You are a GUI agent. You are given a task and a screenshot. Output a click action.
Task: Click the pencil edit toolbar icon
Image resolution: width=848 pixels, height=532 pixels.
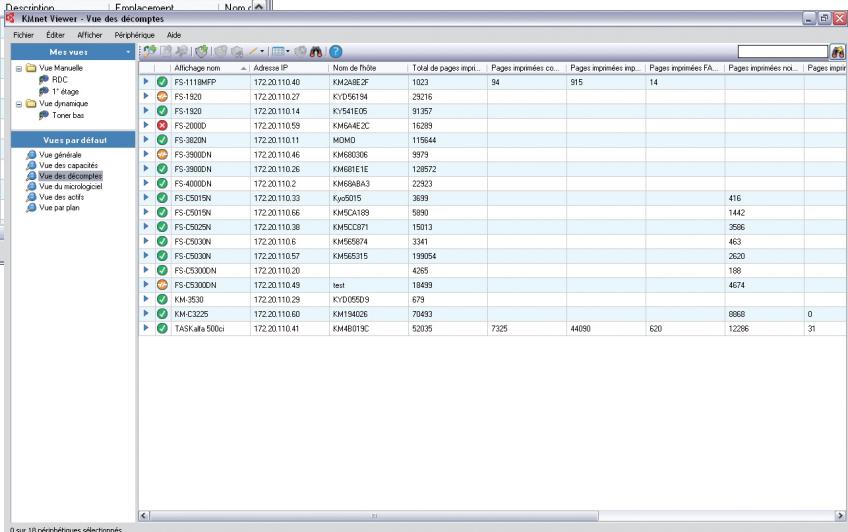pyautogui.click(x=253, y=51)
